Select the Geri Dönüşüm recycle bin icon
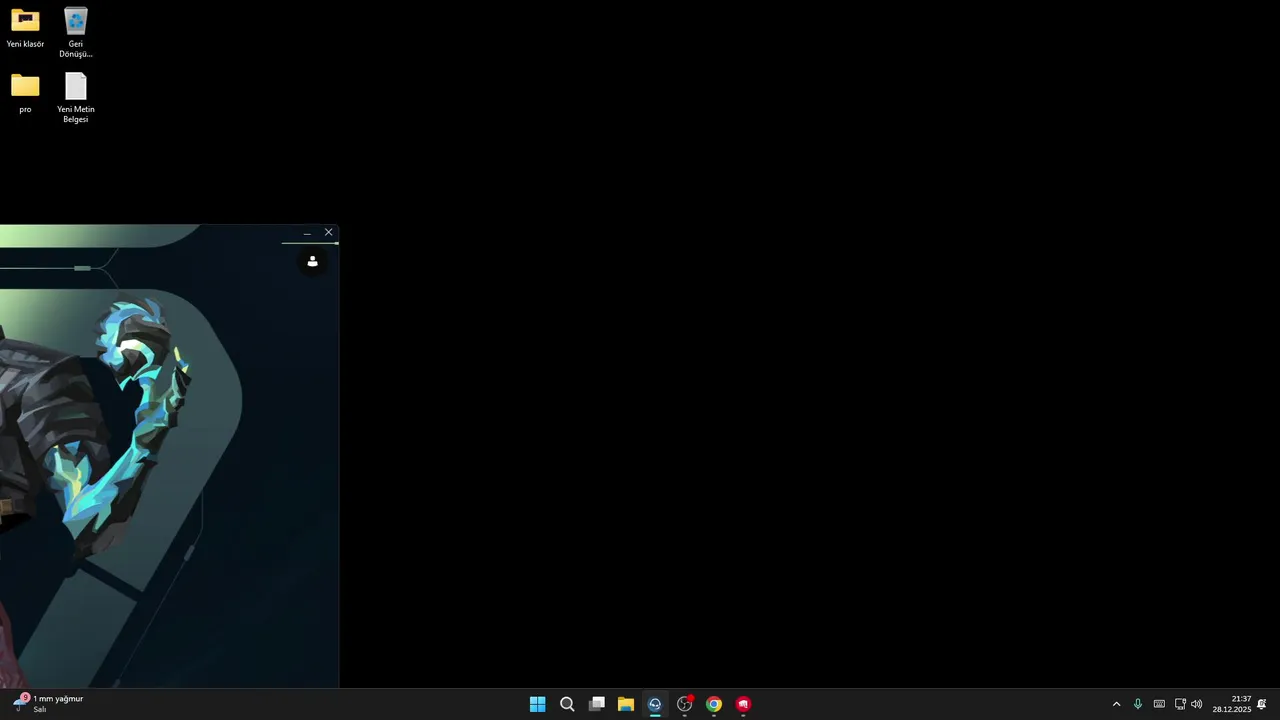The width and height of the screenshot is (1280, 720). click(76, 32)
